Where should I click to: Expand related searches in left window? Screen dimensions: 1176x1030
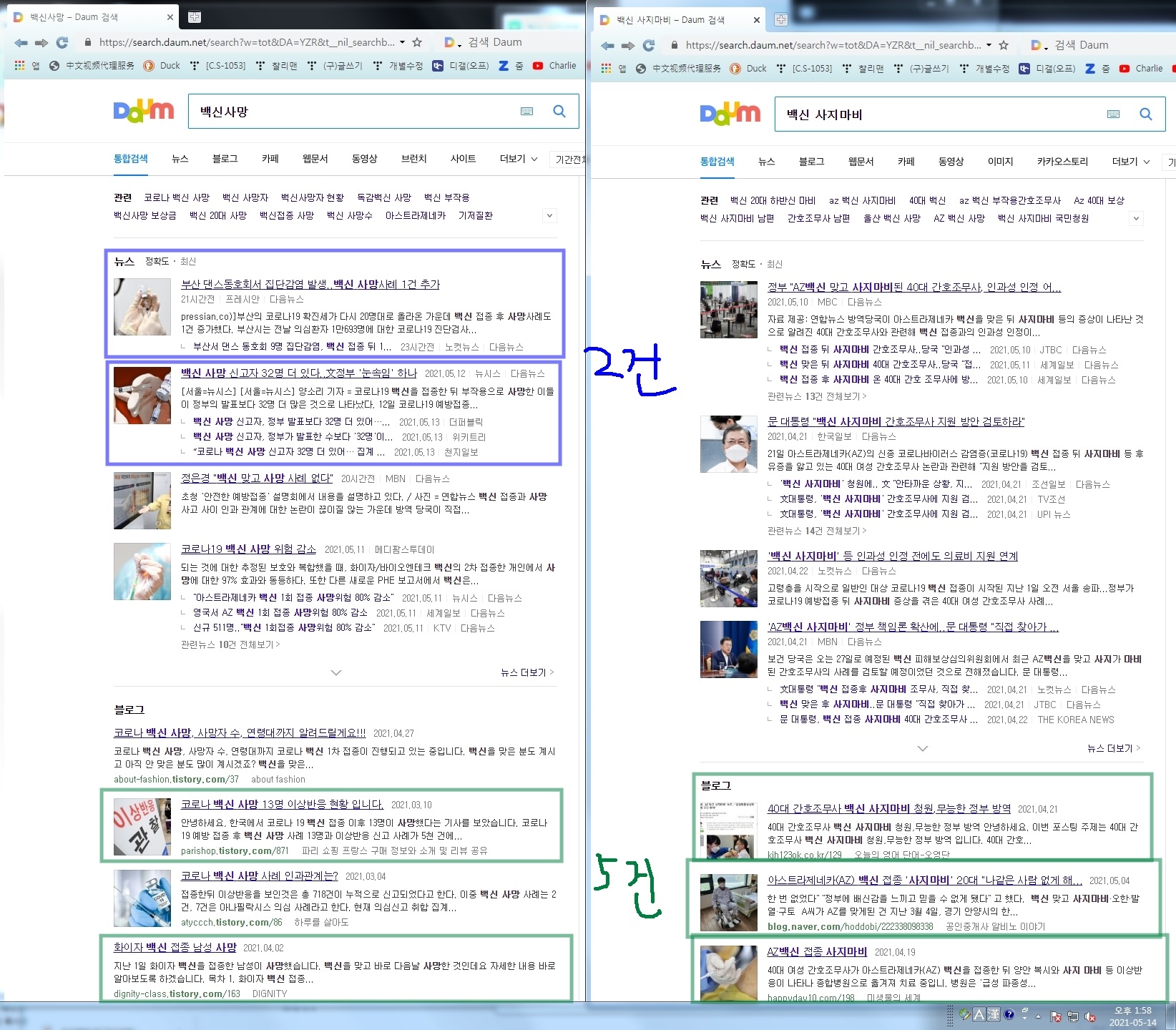pyautogui.click(x=549, y=215)
